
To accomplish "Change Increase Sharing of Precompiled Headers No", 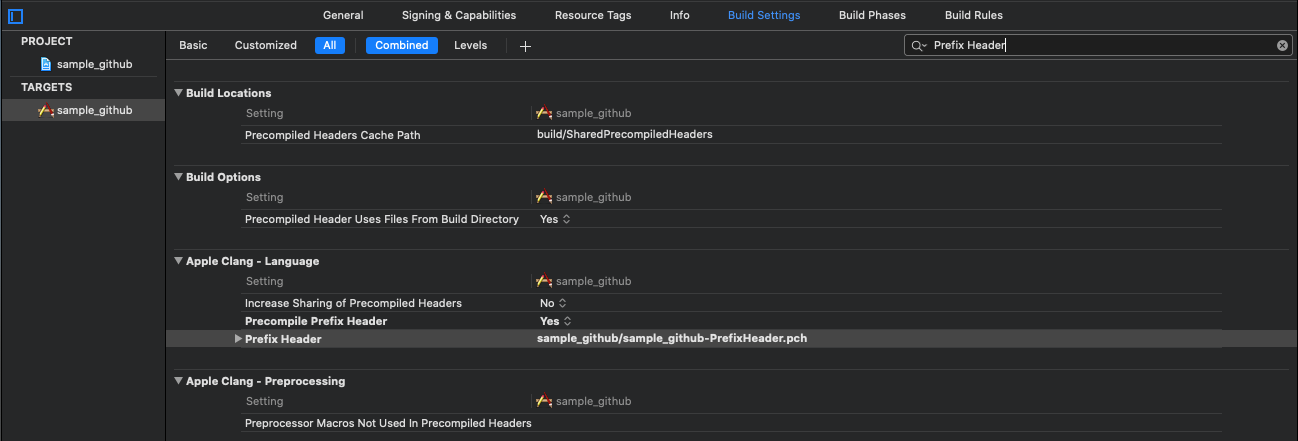I will tap(554, 303).
